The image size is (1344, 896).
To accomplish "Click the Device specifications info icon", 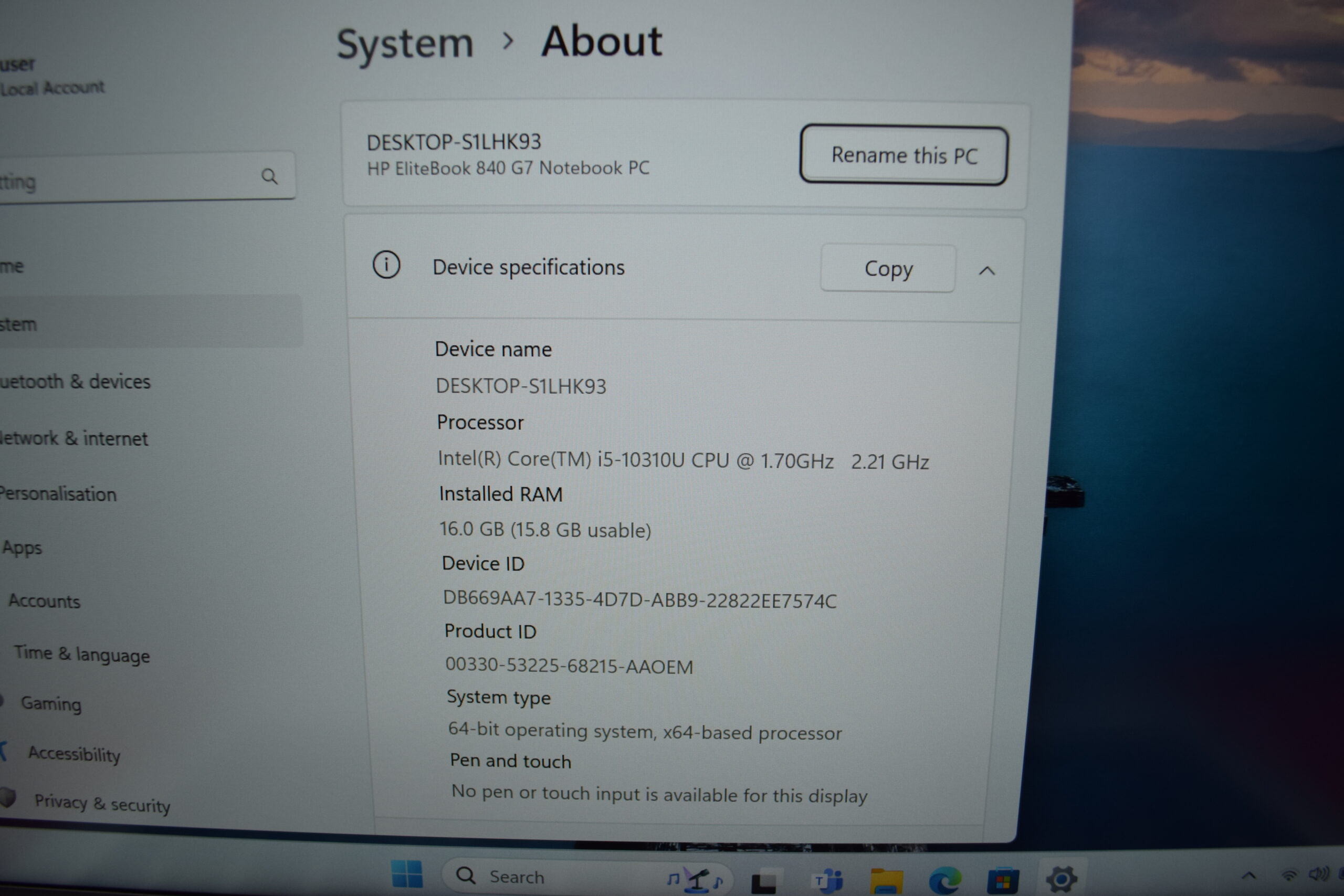I will coord(386,265).
